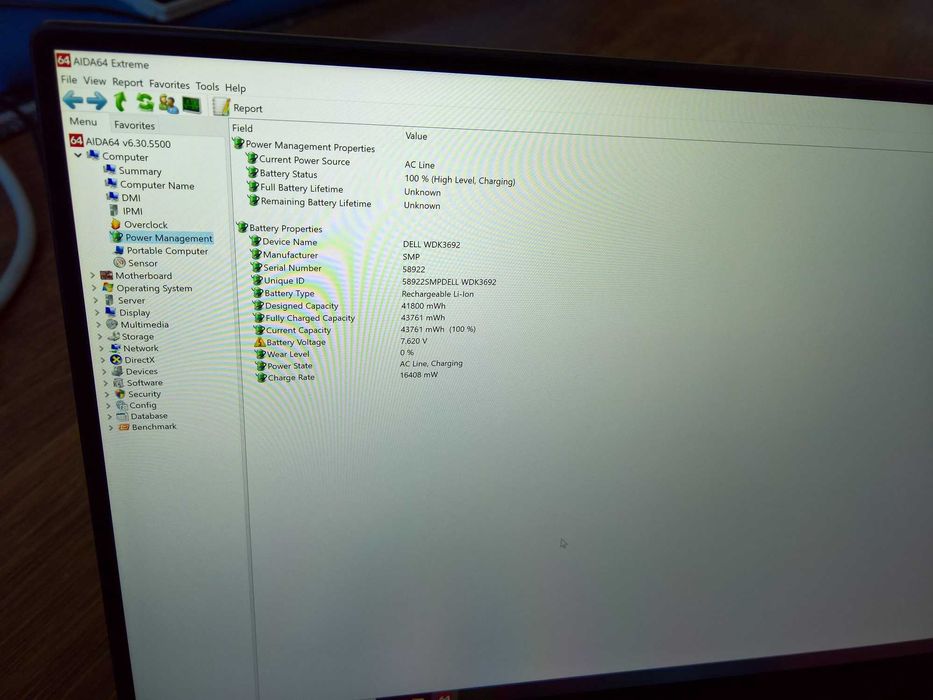Click the Security shield icon
The width and height of the screenshot is (933, 700).
click(x=121, y=393)
